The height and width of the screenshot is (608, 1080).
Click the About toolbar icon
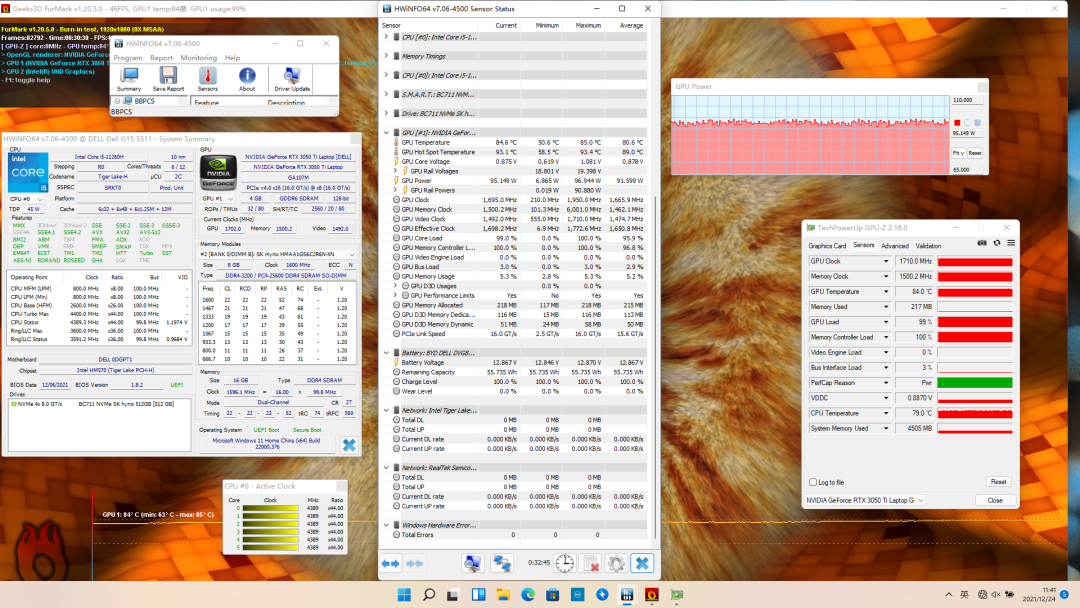247,79
